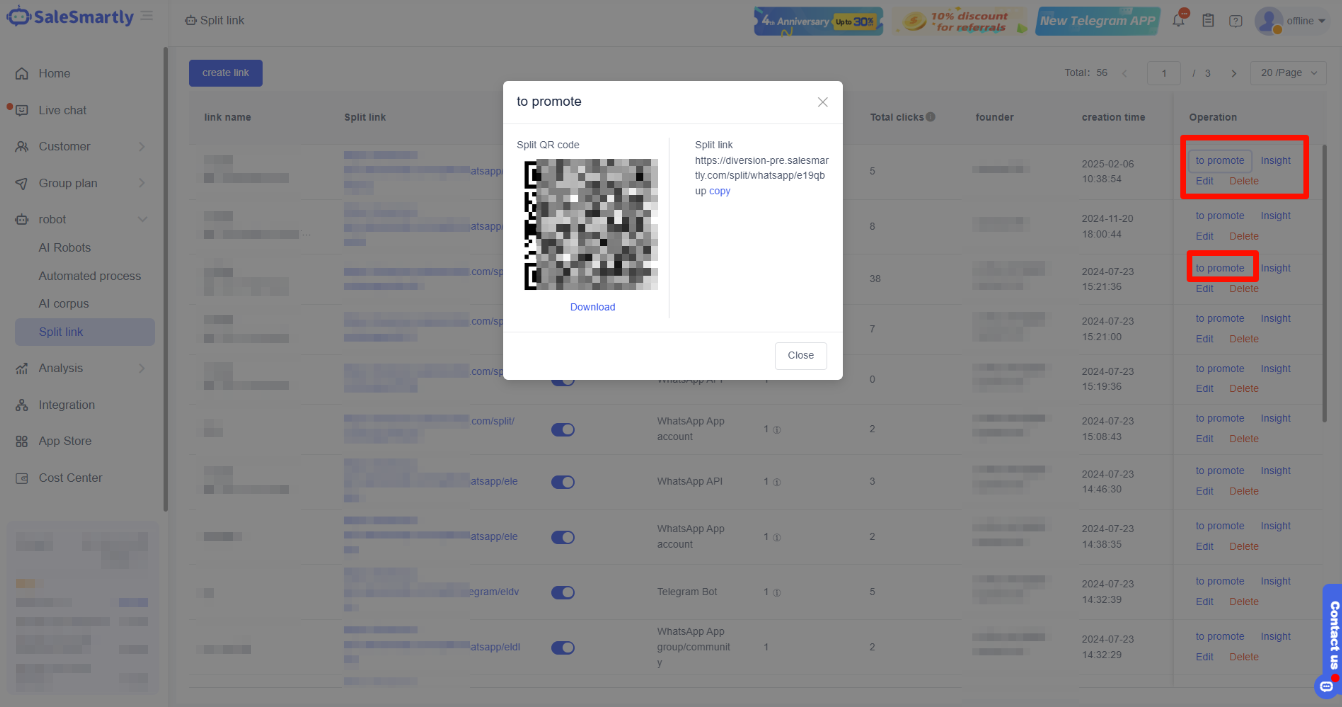
Task: Edit the link created at 15:21:00
Action: tap(1205, 339)
